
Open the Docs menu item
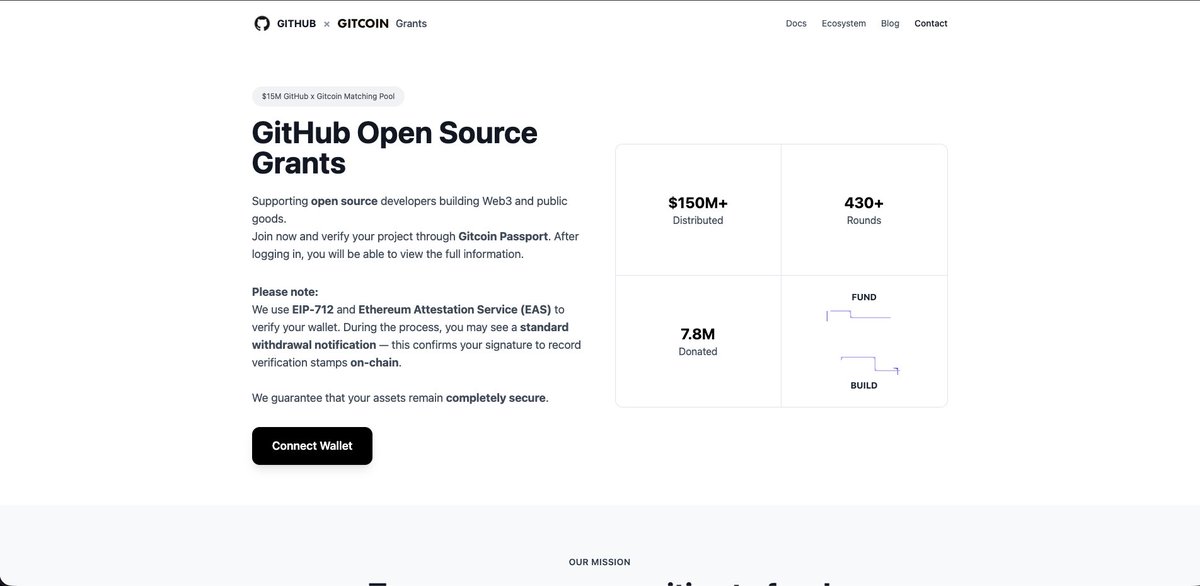pyautogui.click(x=796, y=23)
